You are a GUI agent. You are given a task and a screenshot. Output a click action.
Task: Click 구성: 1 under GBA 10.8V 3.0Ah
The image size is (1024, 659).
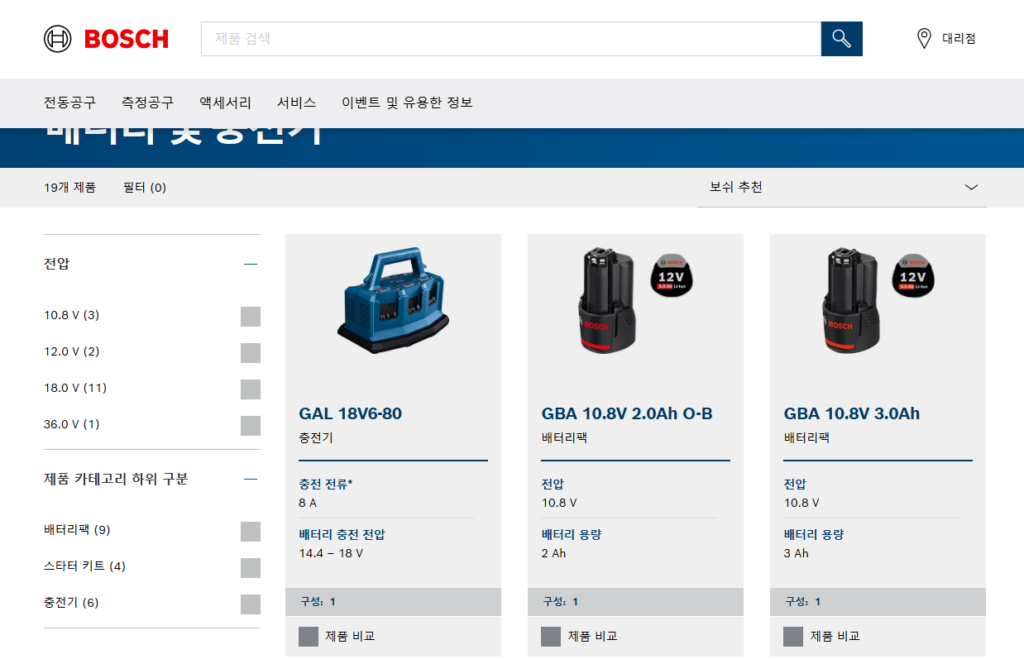coord(803,602)
